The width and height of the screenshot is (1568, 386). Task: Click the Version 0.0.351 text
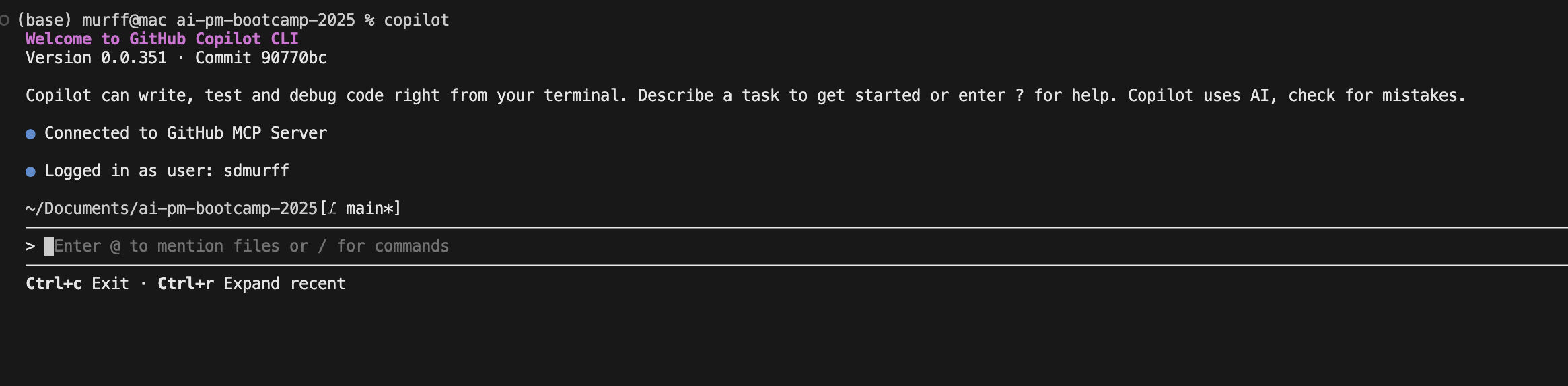96,58
